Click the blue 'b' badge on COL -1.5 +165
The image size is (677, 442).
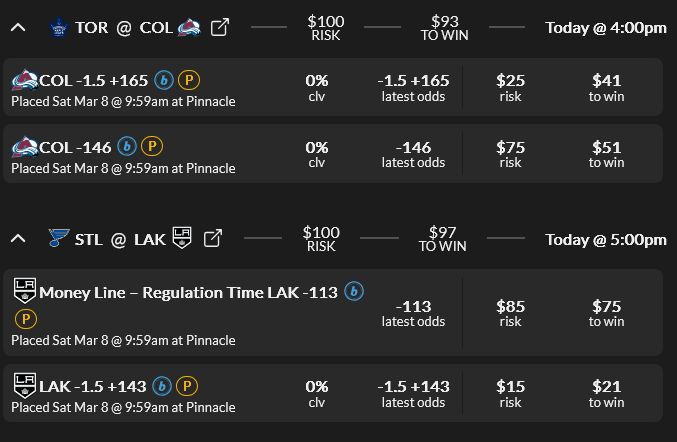coord(165,79)
